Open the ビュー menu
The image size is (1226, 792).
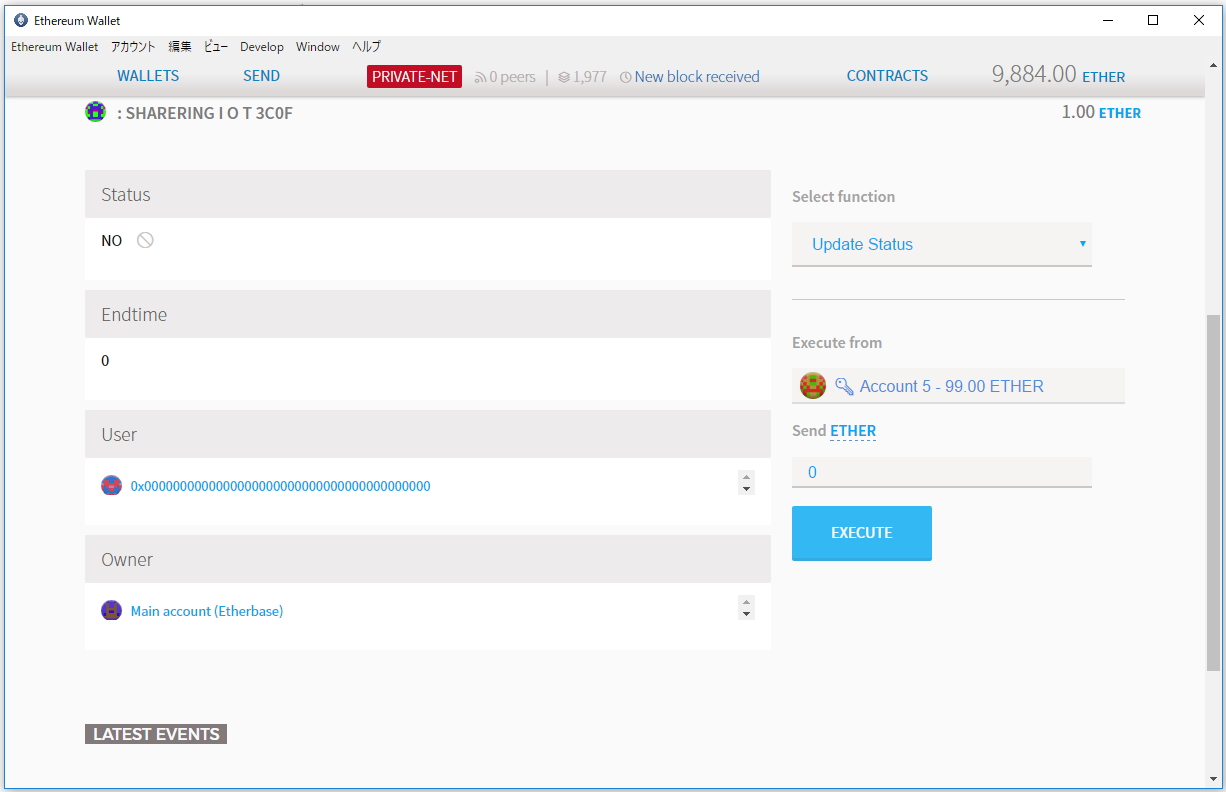click(x=216, y=47)
